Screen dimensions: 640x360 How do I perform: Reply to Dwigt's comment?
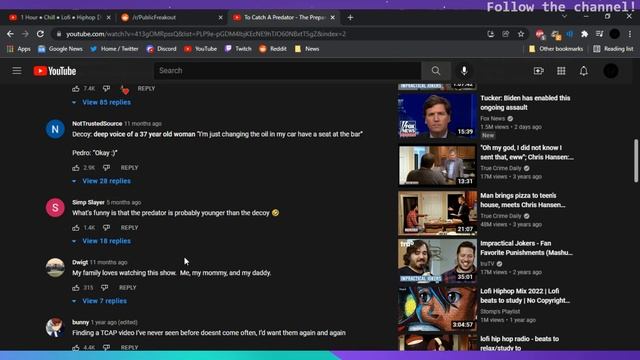pyautogui.click(x=127, y=288)
